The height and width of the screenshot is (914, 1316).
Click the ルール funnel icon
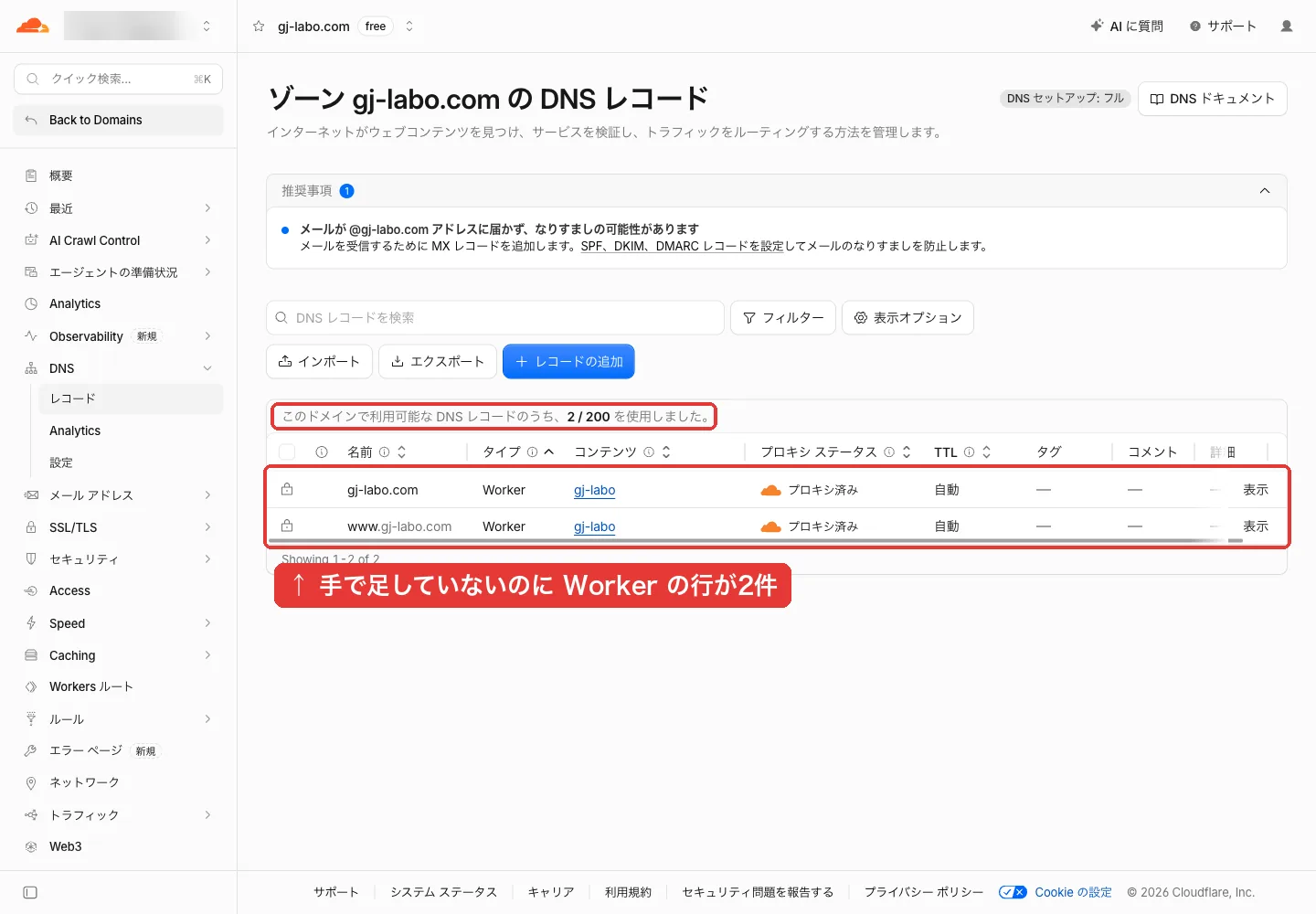pos(31,719)
